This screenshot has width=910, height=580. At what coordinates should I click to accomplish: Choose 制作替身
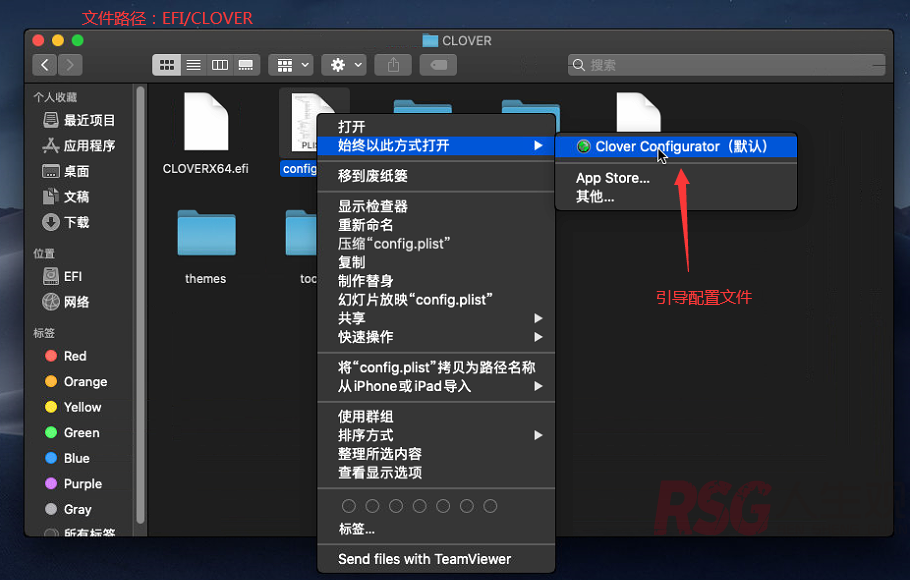pyautogui.click(x=436, y=281)
